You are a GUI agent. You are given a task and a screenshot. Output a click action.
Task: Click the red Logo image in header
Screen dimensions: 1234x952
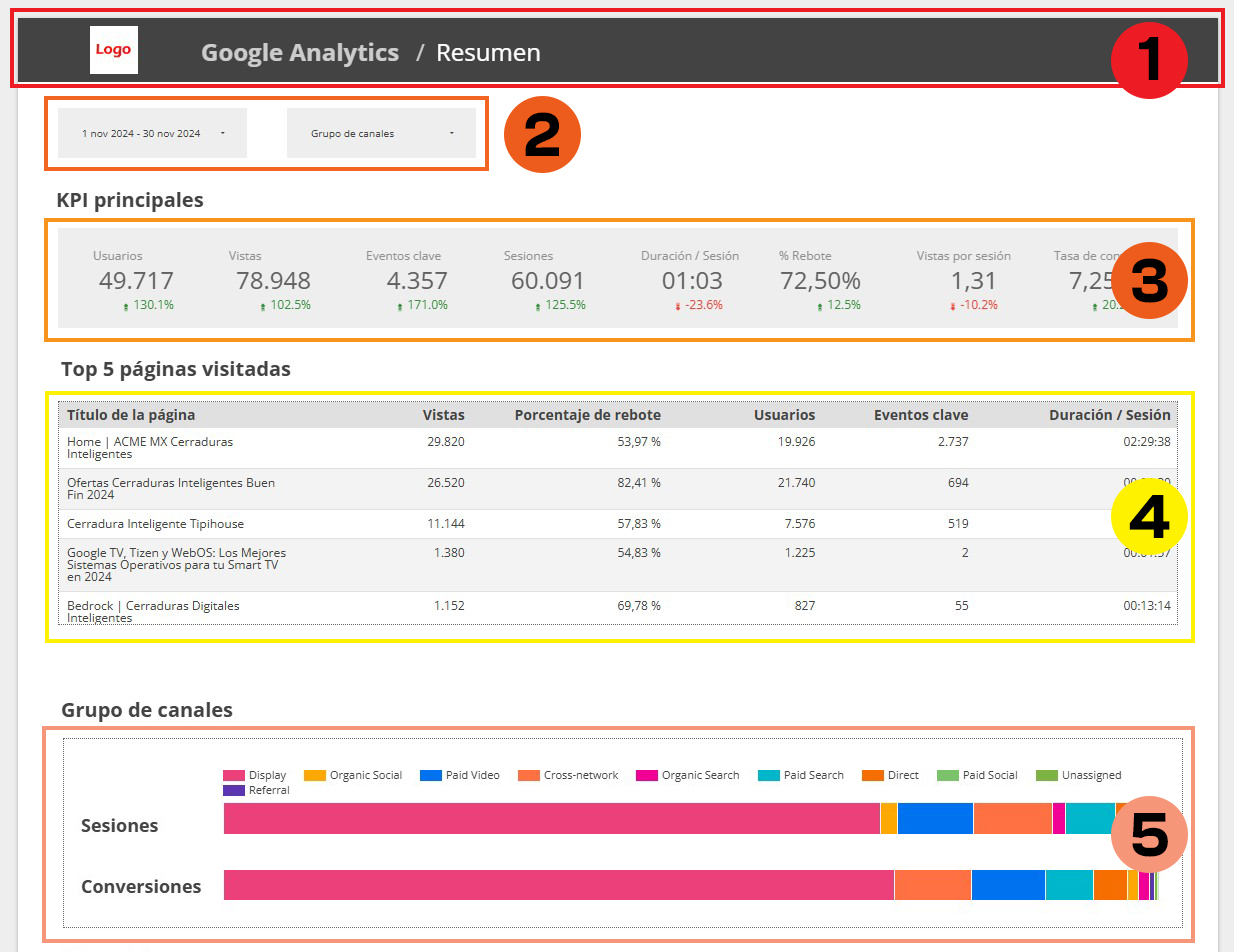(114, 50)
